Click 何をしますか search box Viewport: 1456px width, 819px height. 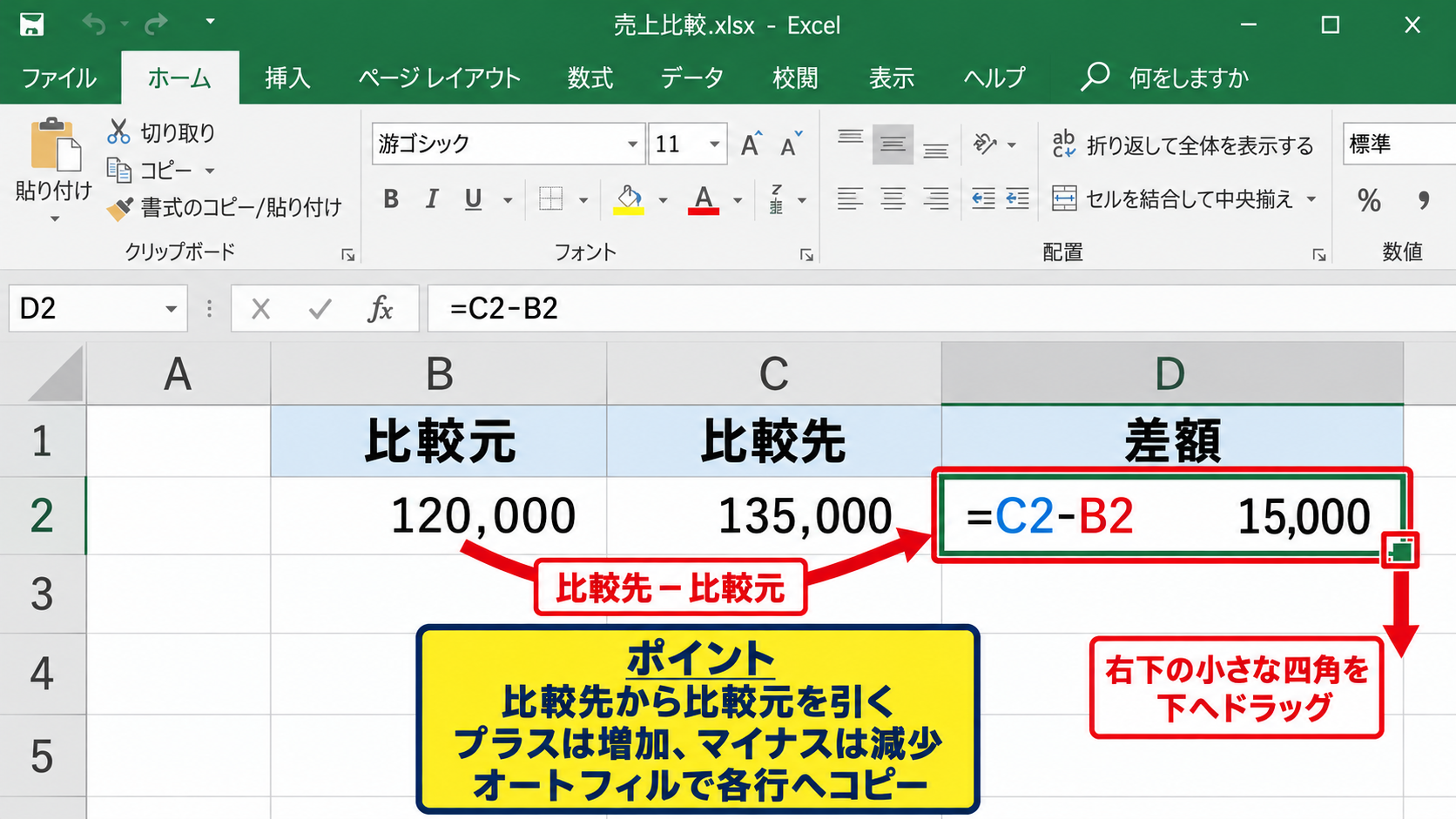pos(1164,77)
